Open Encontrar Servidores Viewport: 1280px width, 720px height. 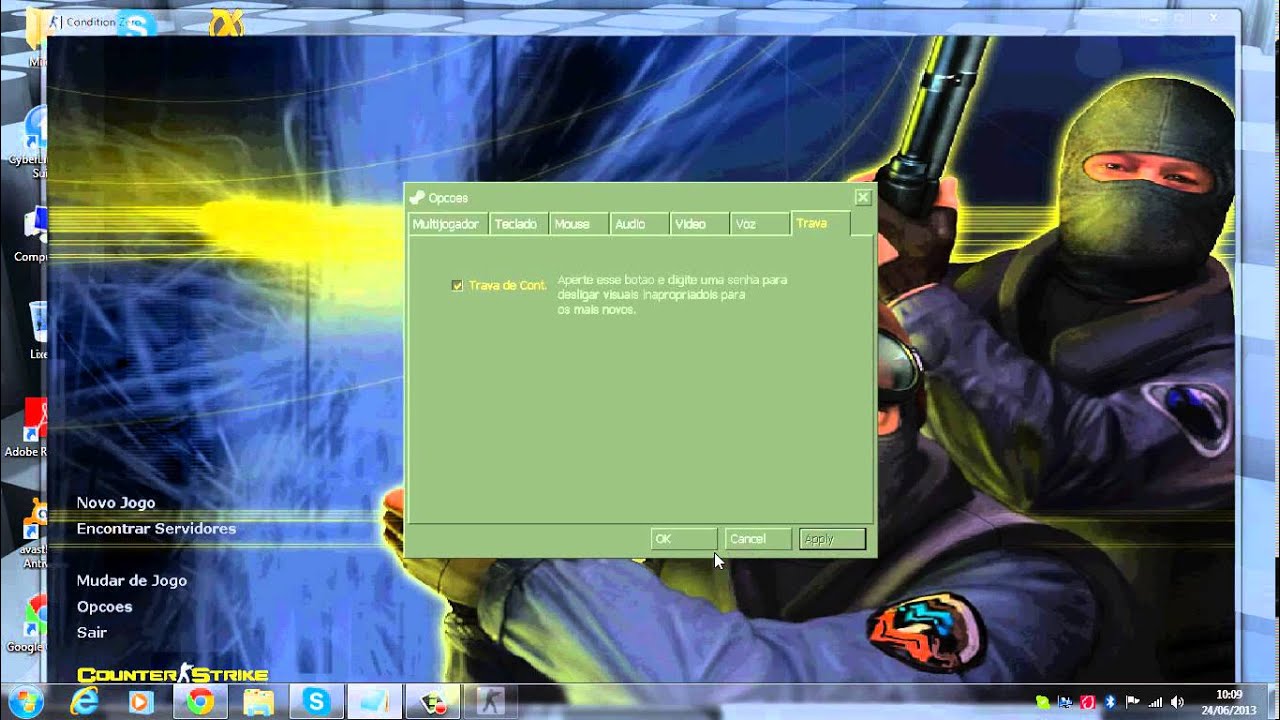156,529
